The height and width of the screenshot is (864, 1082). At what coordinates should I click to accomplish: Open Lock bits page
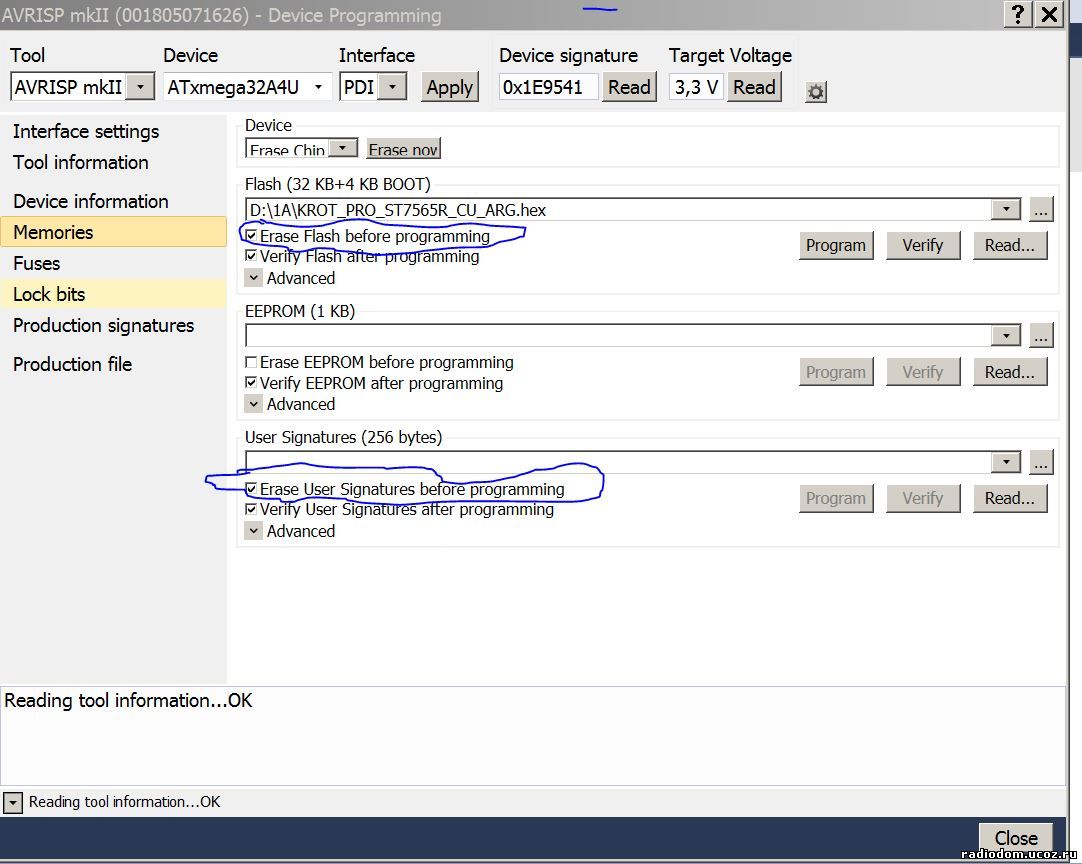[x=113, y=294]
